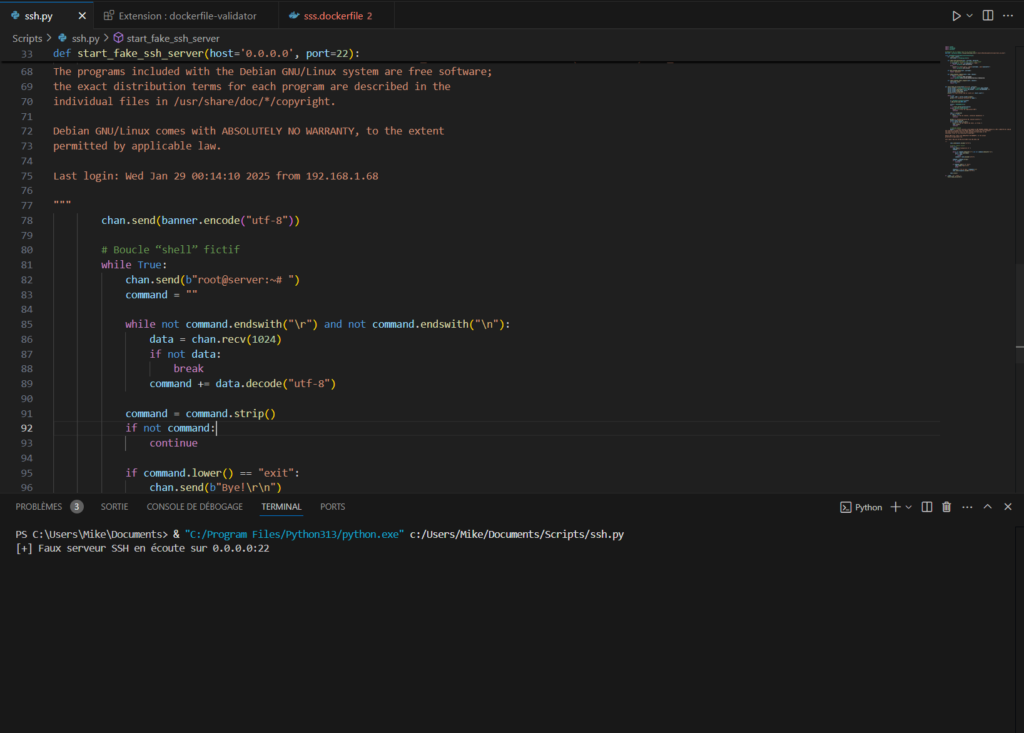Maximize the panel with chevron up
Screen dimensions: 1024x733
click(x=987, y=507)
